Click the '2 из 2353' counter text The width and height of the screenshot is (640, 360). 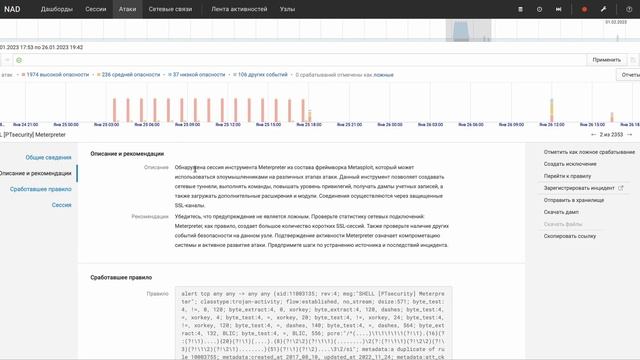point(611,135)
